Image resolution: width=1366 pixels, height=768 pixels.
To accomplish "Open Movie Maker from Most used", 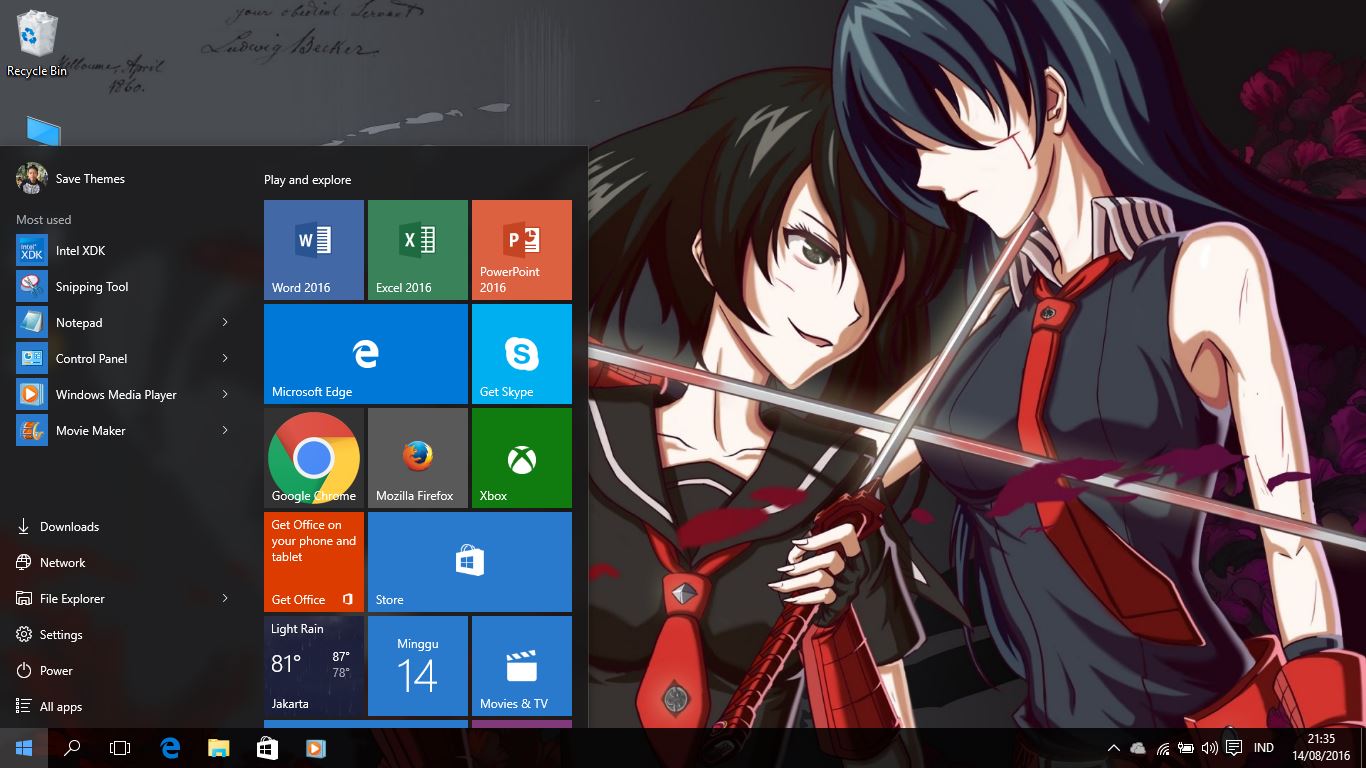I will pyautogui.click(x=124, y=430).
